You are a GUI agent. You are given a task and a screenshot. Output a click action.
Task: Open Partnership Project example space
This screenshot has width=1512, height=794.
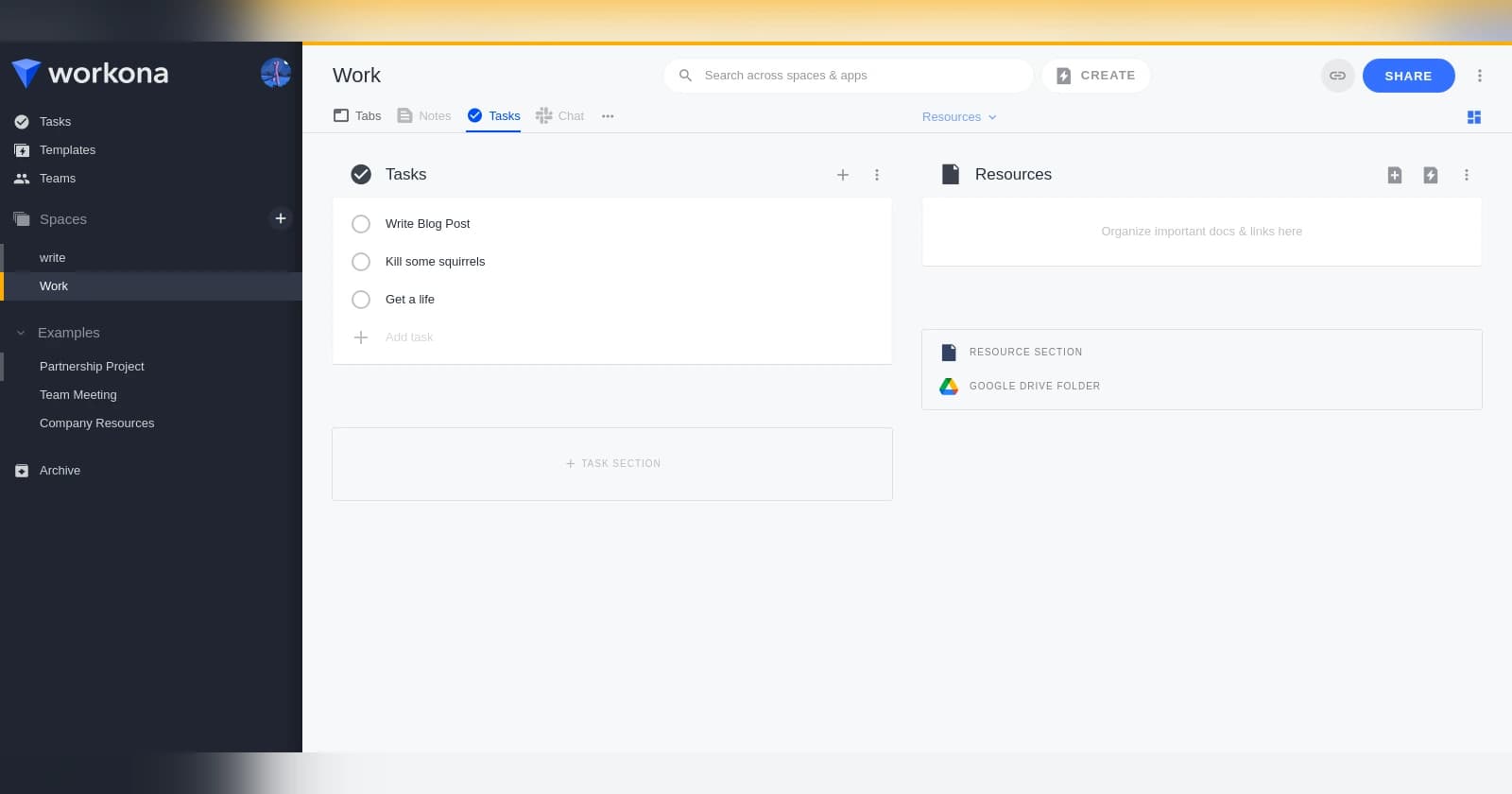tap(92, 366)
